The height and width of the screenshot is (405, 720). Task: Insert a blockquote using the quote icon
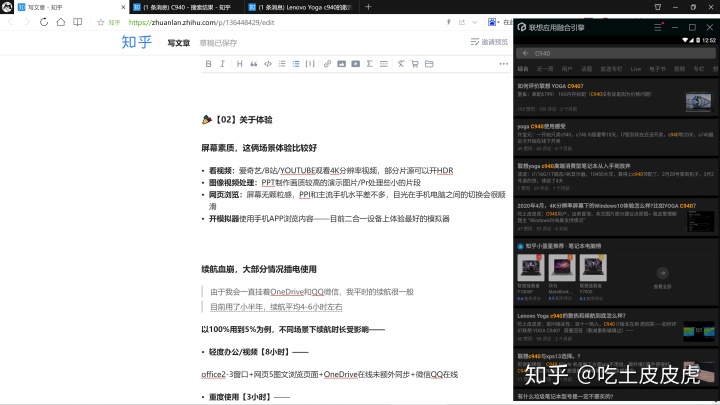pos(253,64)
